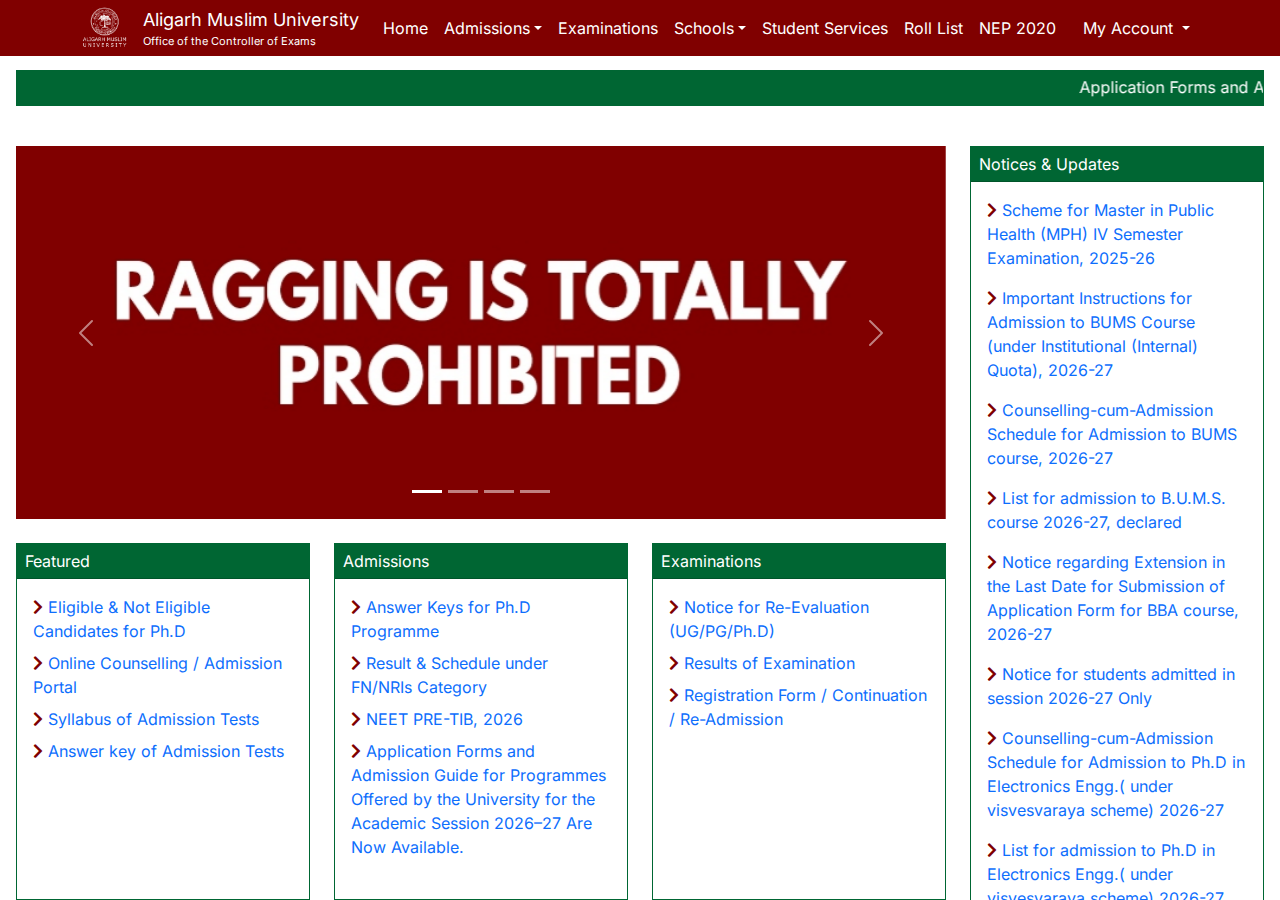Image resolution: width=1280 pixels, height=900 pixels.
Task: Open the My Account dropdown
Action: coord(1136,28)
